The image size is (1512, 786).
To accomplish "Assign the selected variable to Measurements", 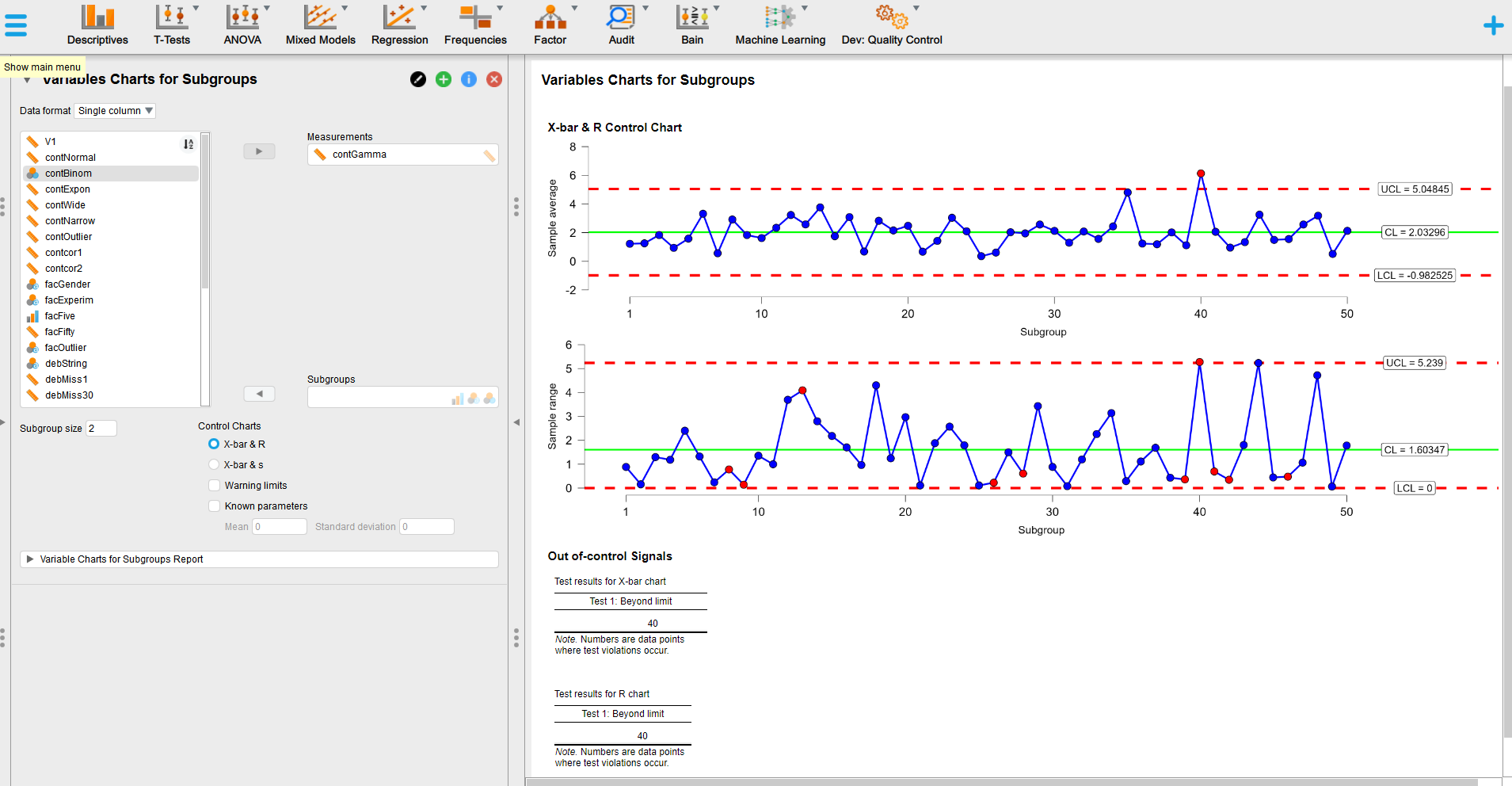I will click(259, 151).
